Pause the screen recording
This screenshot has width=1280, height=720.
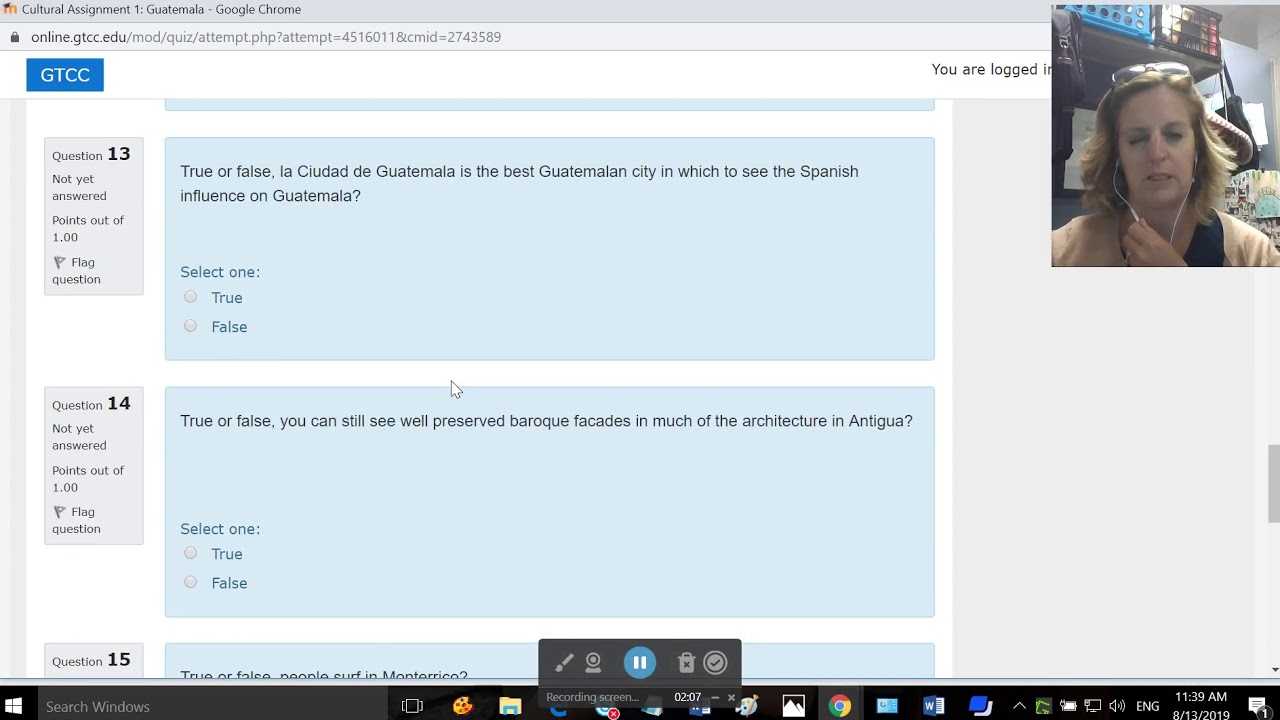point(640,662)
